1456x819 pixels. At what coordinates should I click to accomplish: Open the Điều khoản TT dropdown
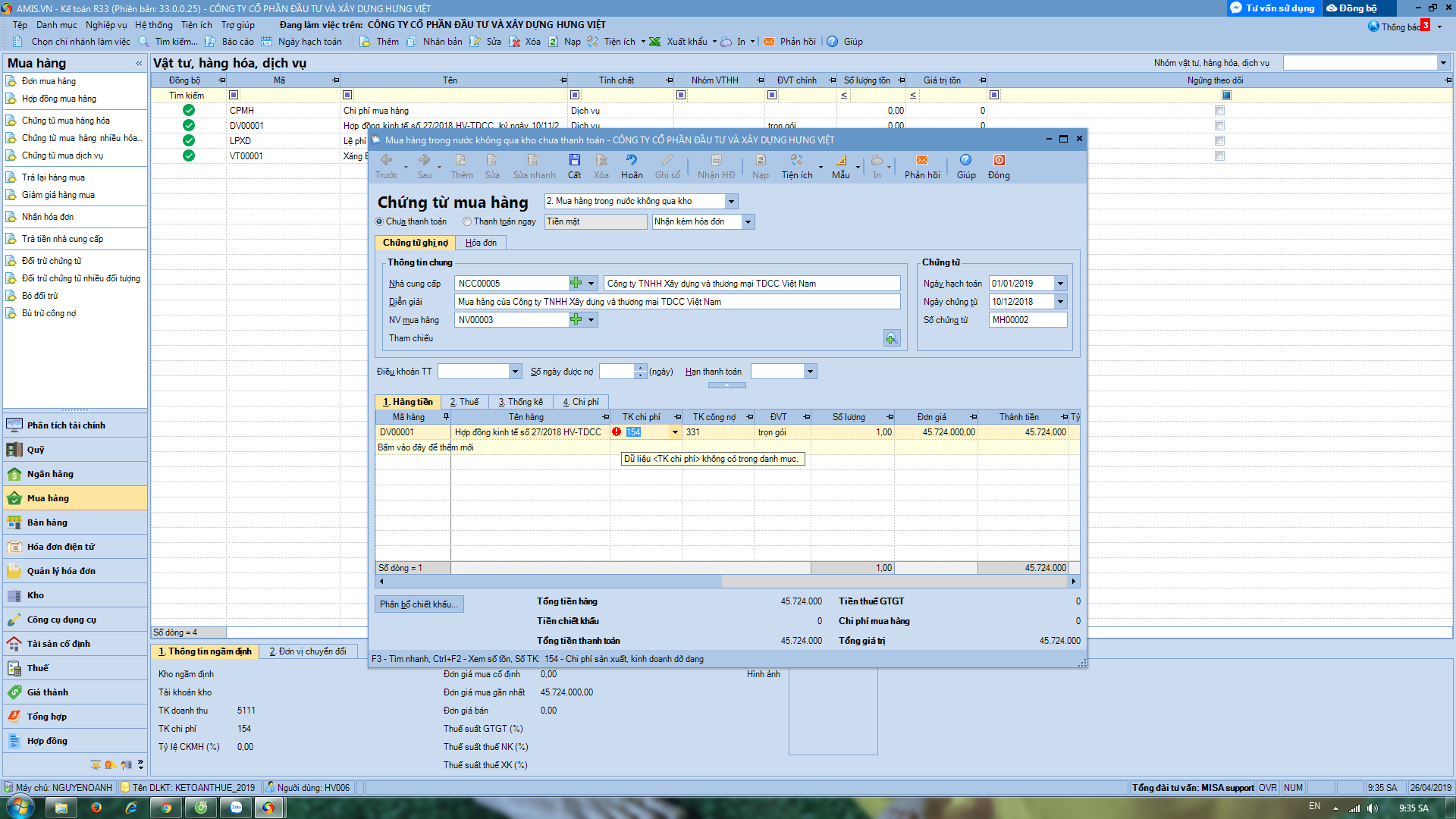click(516, 372)
